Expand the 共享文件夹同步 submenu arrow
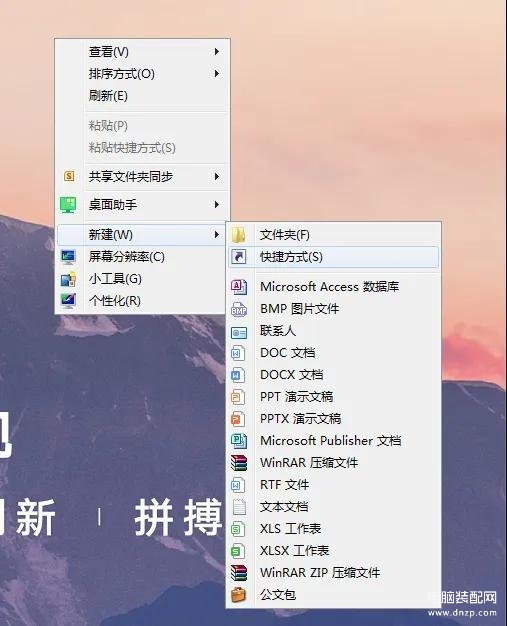The height and width of the screenshot is (626, 507). pyautogui.click(x=217, y=176)
